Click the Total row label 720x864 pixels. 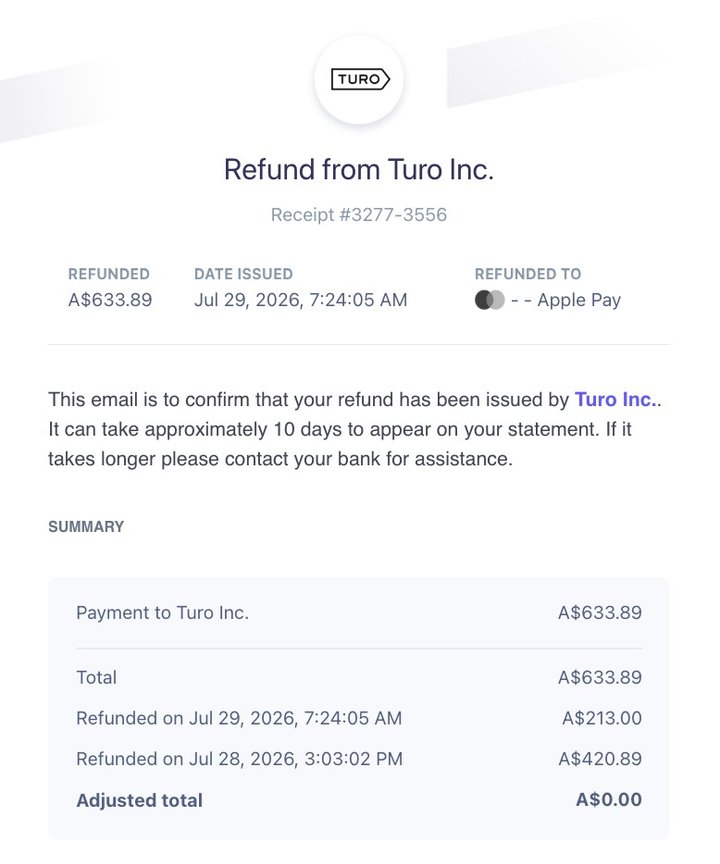click(96, 677)
